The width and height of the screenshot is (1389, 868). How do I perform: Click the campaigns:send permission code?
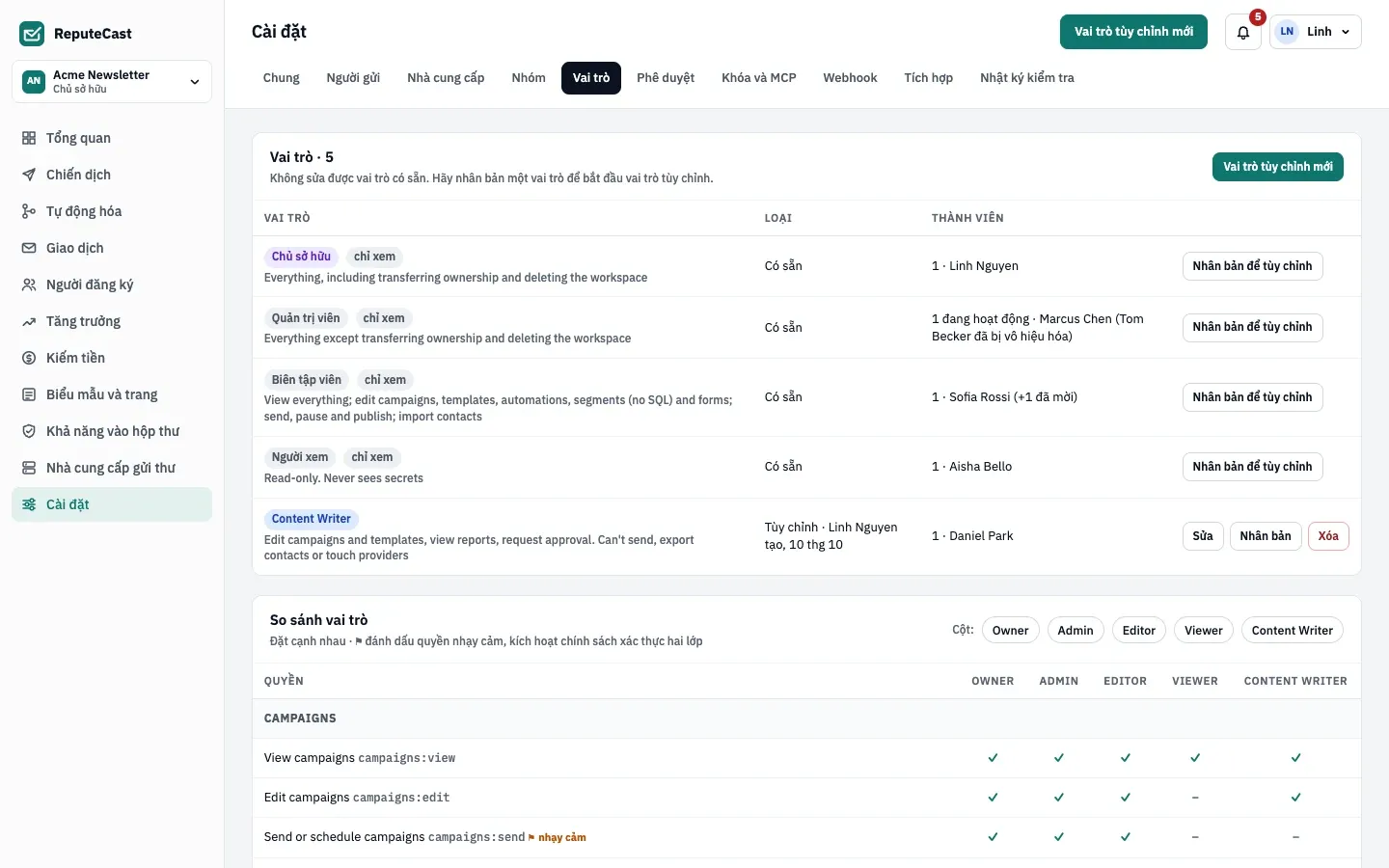(x=477, y=837)
